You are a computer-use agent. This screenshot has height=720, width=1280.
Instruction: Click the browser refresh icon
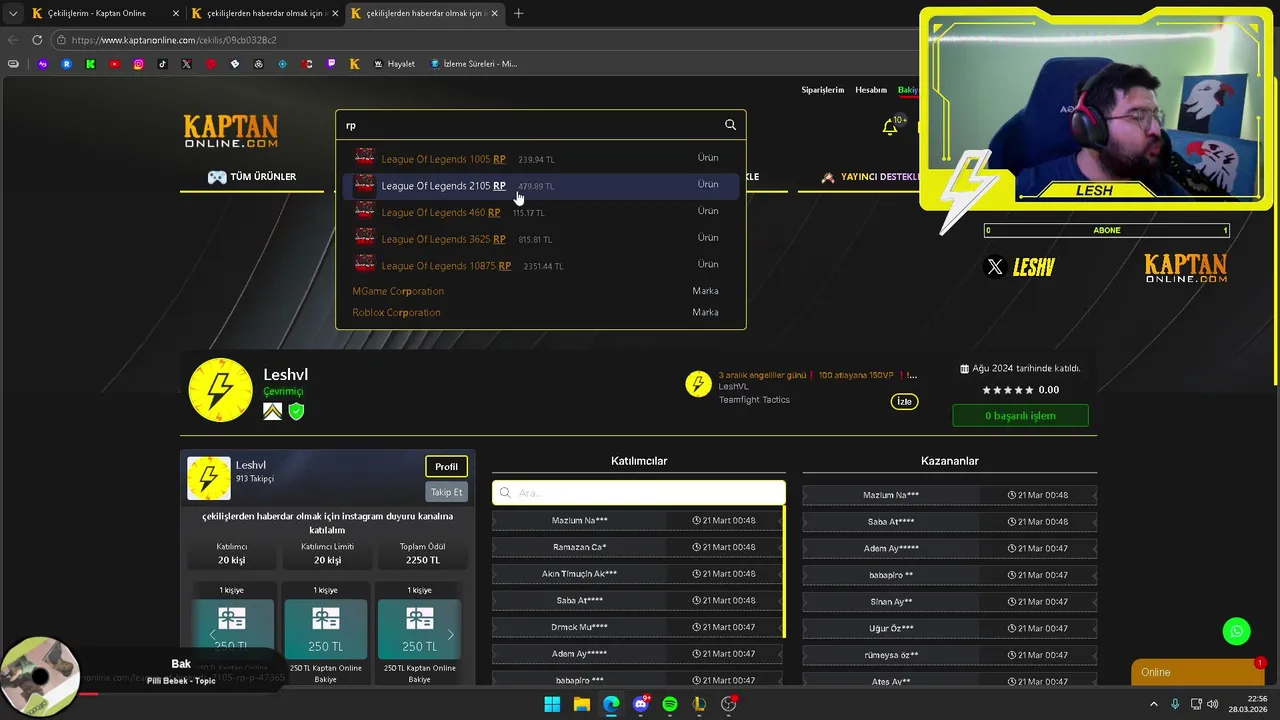tap(37, 40)
